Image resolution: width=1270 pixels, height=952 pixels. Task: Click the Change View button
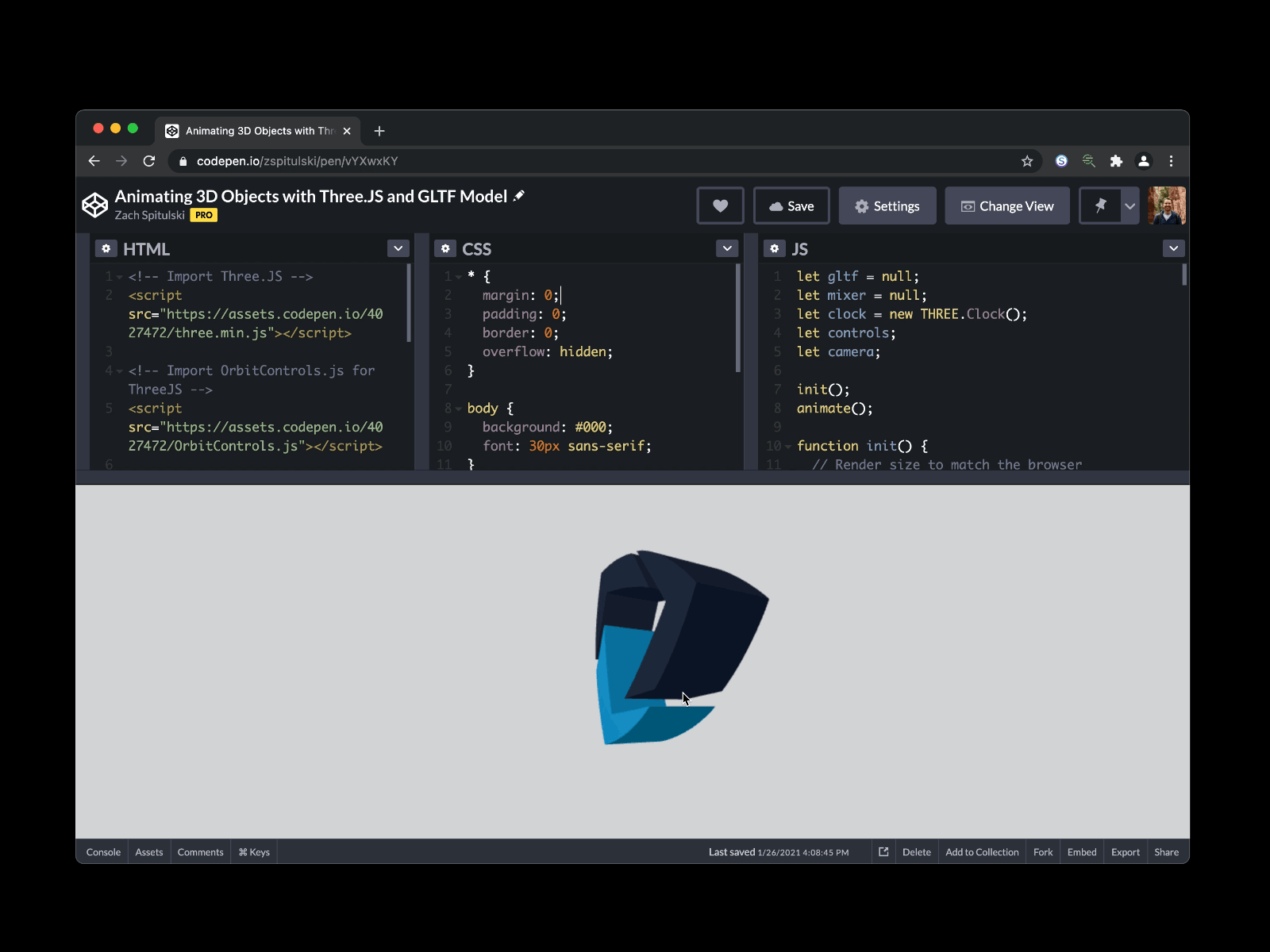[1006, 206]
